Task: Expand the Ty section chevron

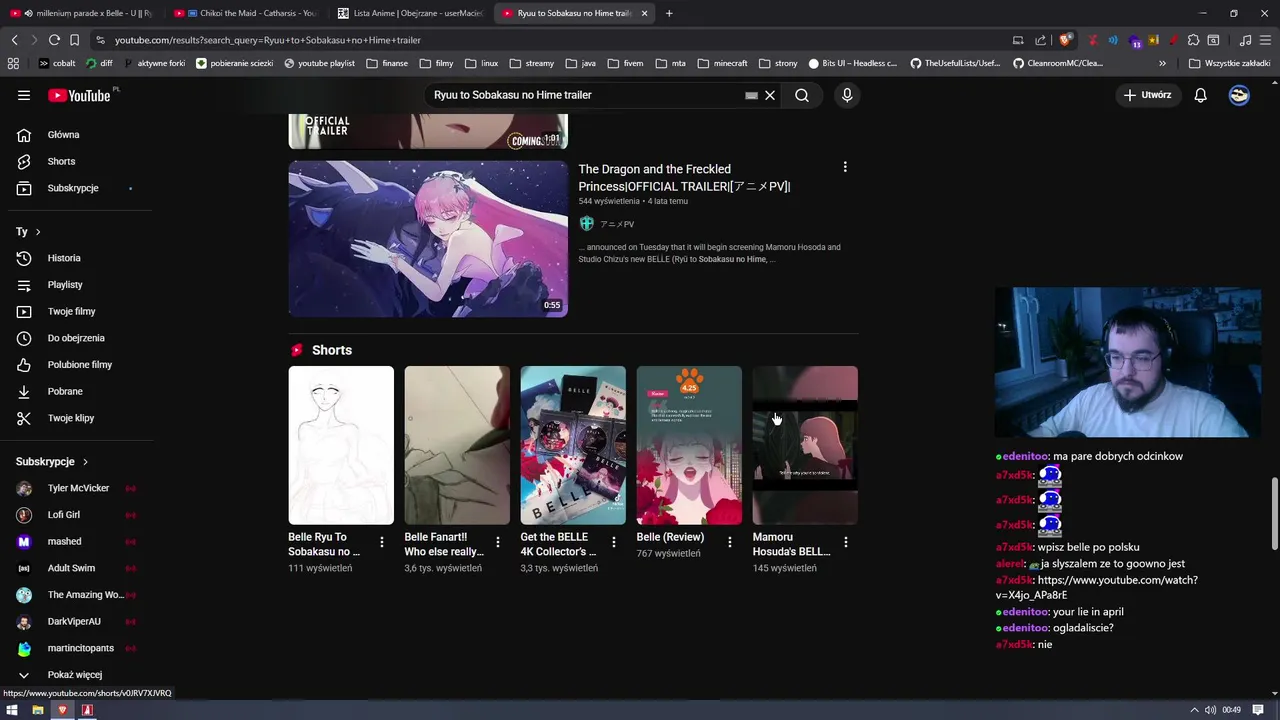Action: click(38, 232)
